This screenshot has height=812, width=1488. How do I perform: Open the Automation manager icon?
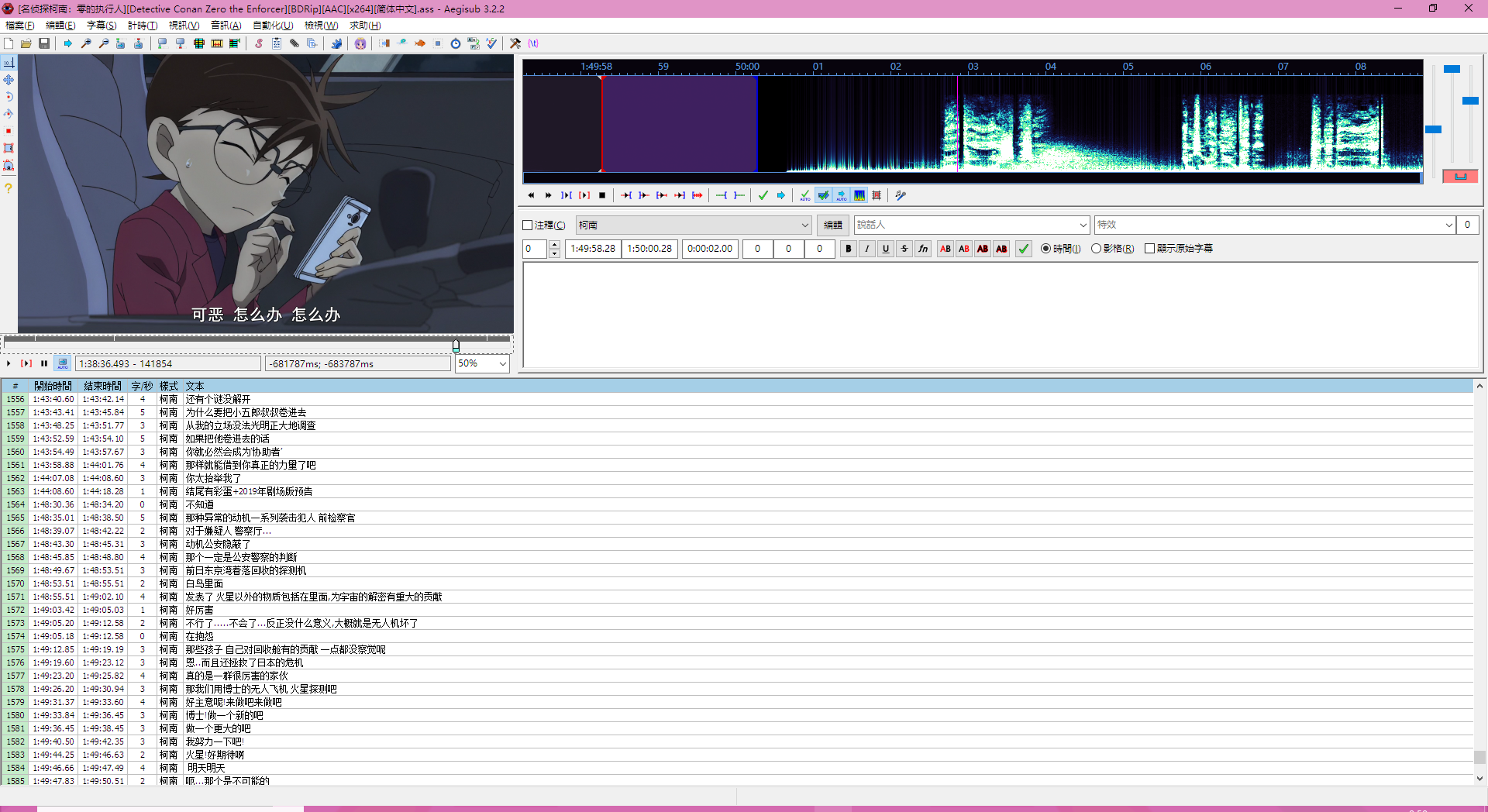coord(336,43)
